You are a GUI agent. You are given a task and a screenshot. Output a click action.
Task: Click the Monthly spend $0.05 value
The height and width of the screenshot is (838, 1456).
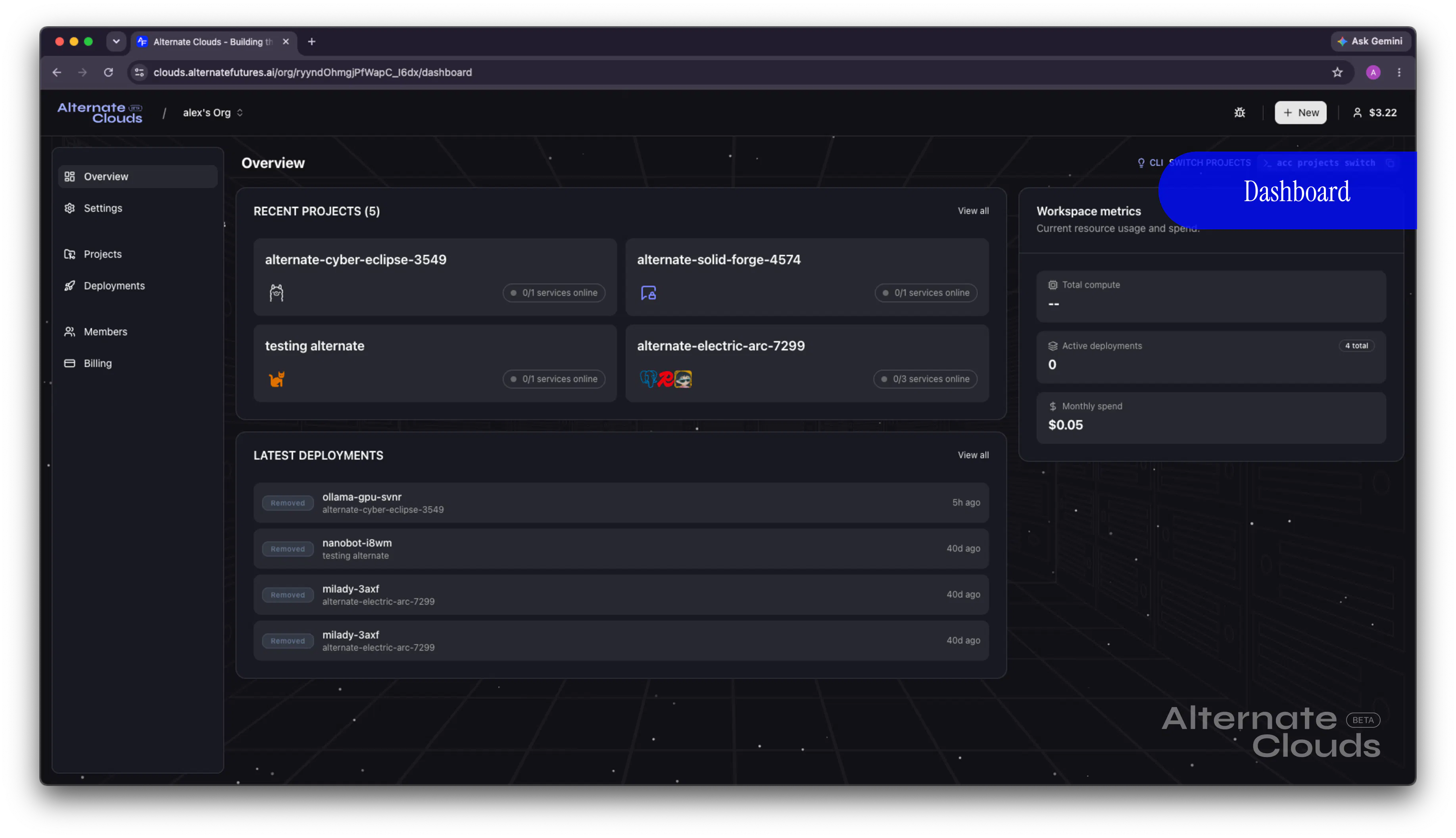click(1065, 425)
